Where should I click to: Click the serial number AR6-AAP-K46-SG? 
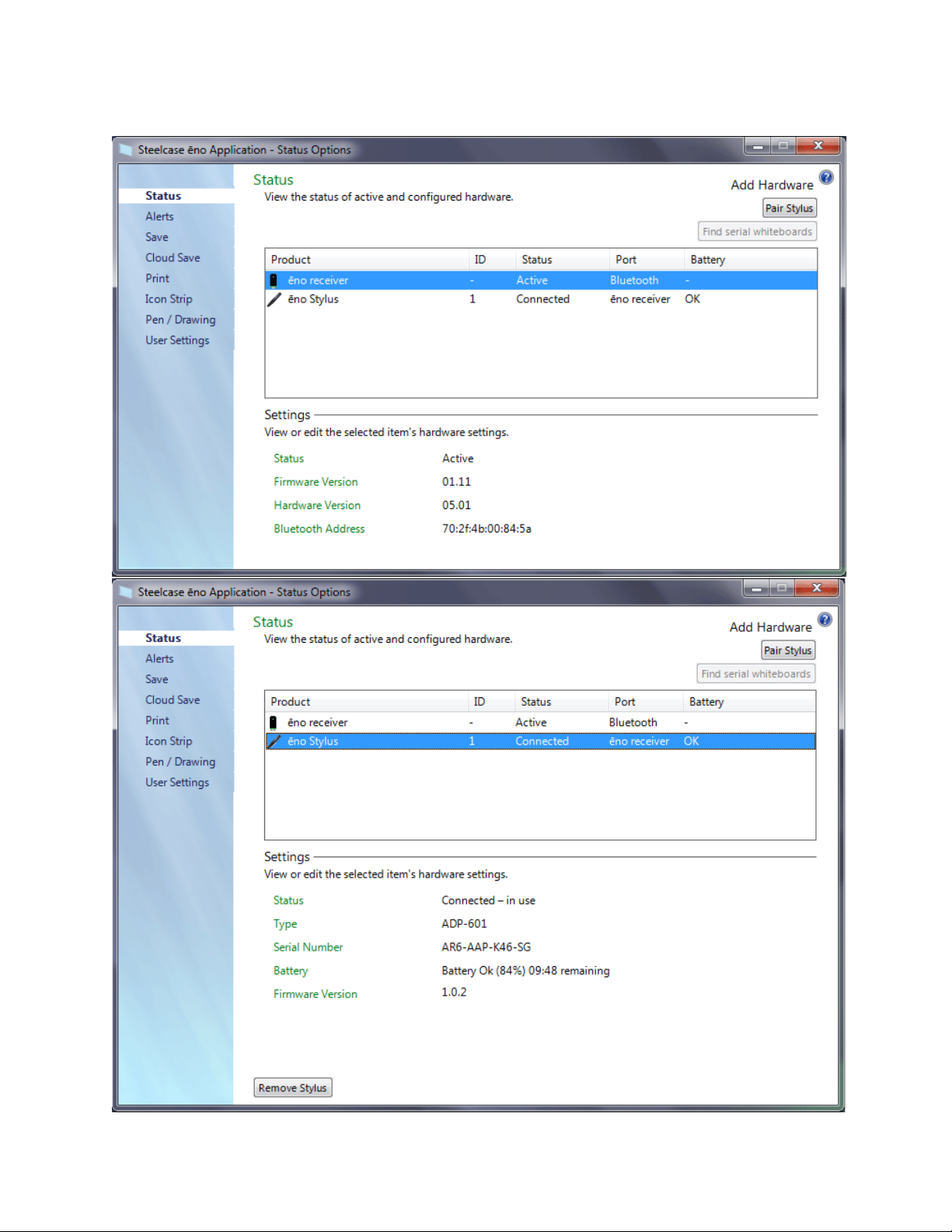[x=486, y=948]
